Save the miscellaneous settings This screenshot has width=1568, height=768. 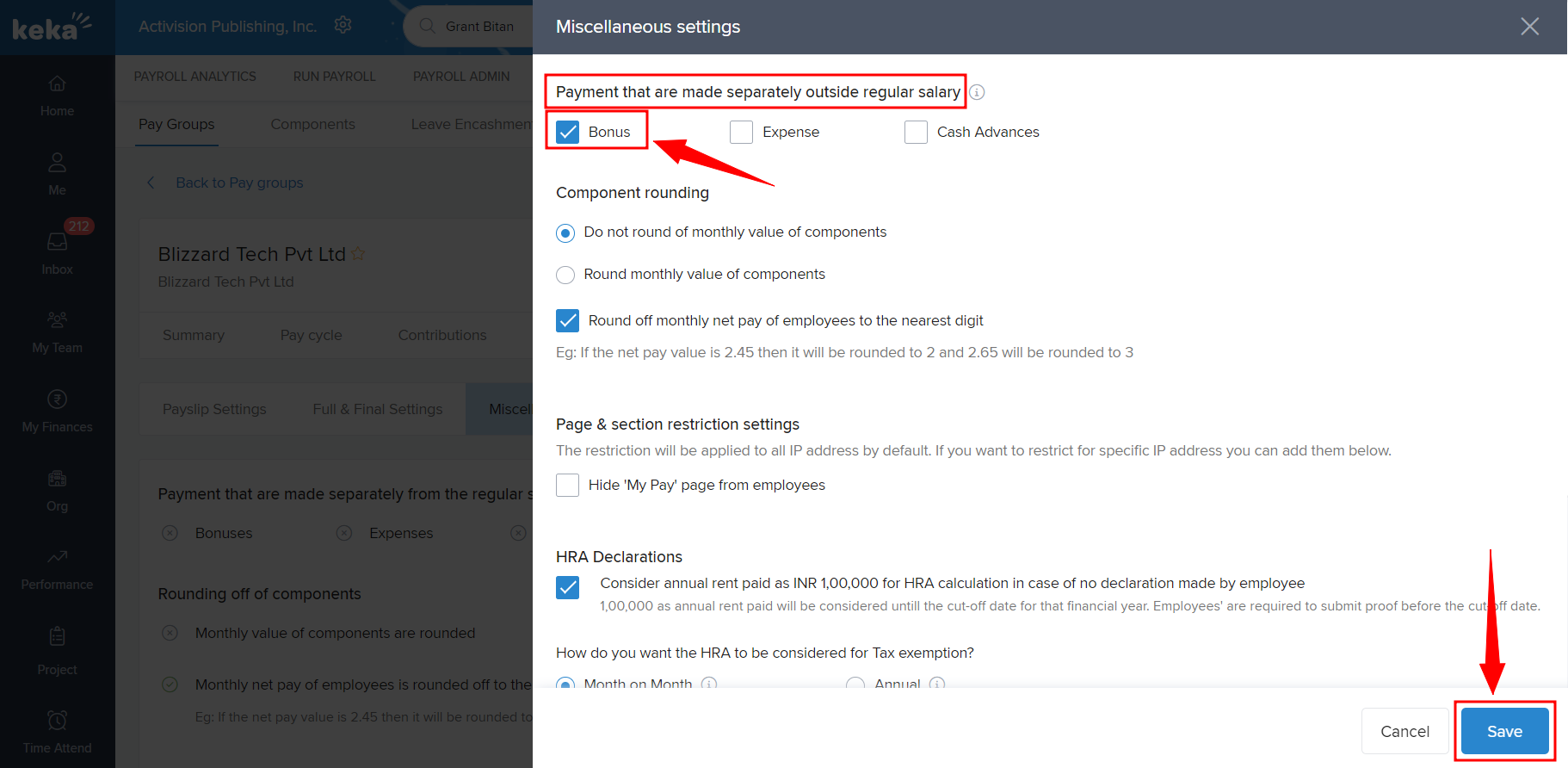pos(1504,731)
